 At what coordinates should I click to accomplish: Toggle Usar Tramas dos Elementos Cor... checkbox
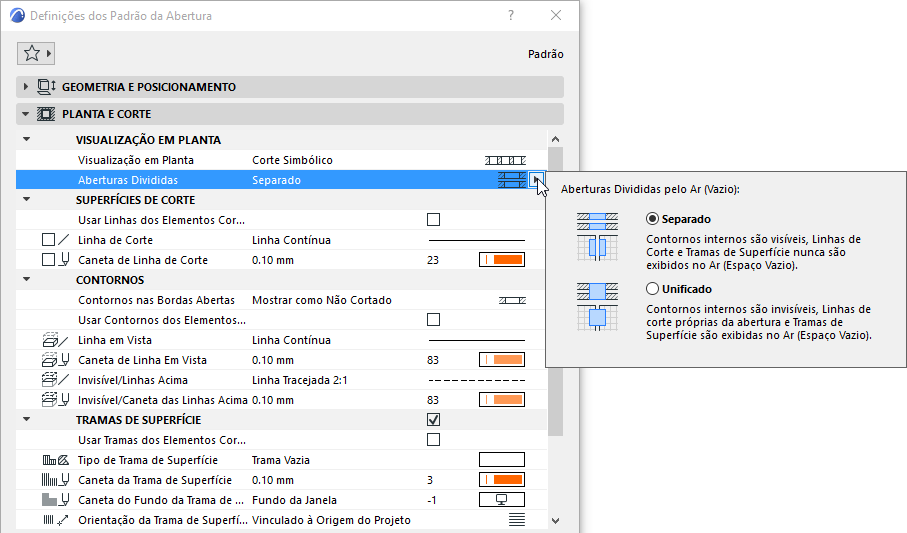(x=433, y=440)
